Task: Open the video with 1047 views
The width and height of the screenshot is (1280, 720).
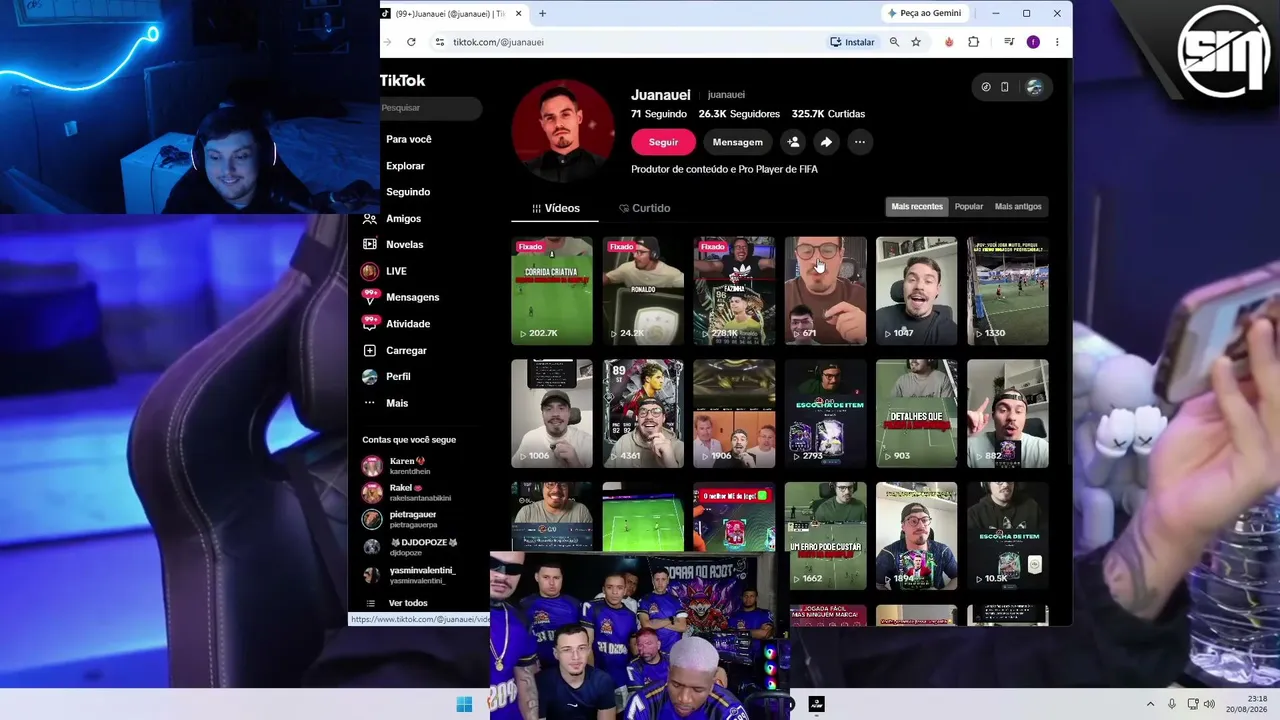Action: (x=917, y=291)
